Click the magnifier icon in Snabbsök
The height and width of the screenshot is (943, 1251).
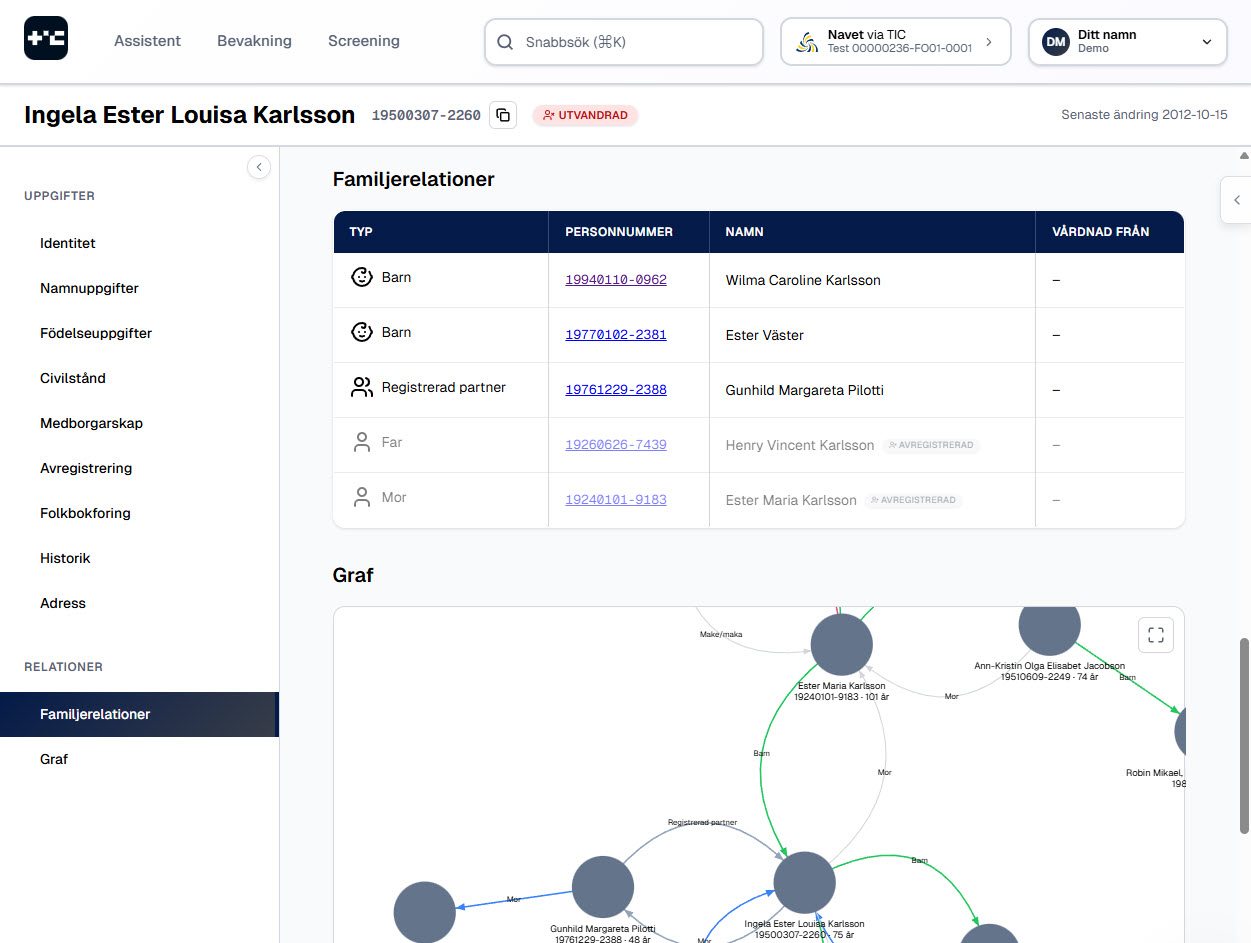(x=506, y=42)
